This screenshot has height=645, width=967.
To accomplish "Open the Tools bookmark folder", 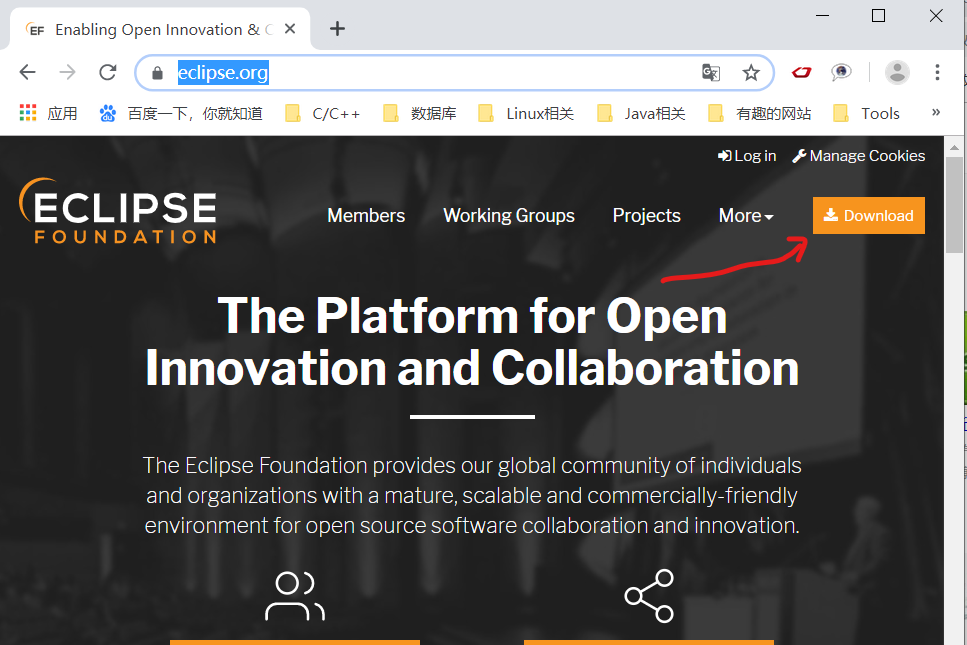I will coord(866,113).
